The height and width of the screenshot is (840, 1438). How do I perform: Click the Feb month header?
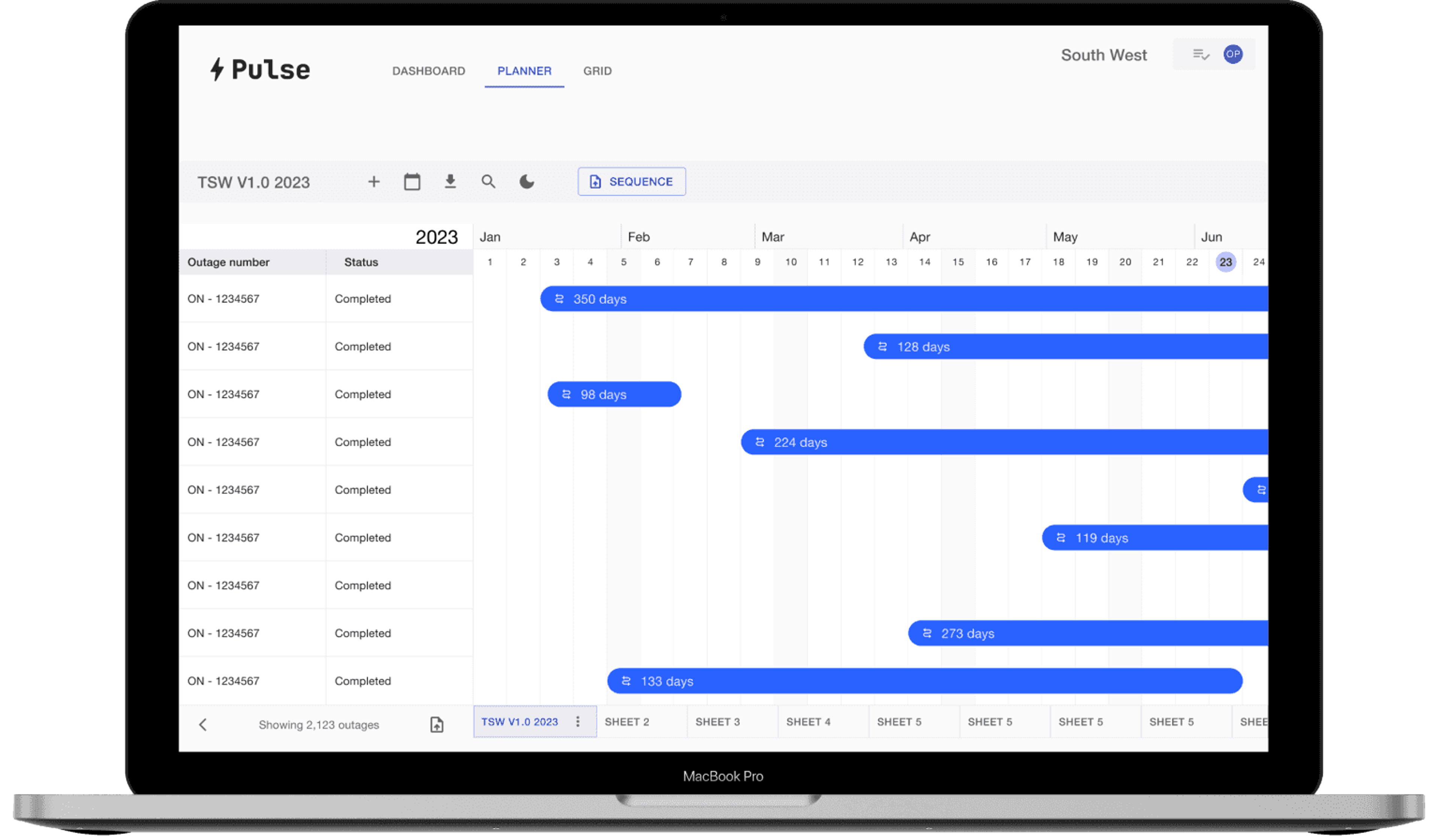(638, 237)
